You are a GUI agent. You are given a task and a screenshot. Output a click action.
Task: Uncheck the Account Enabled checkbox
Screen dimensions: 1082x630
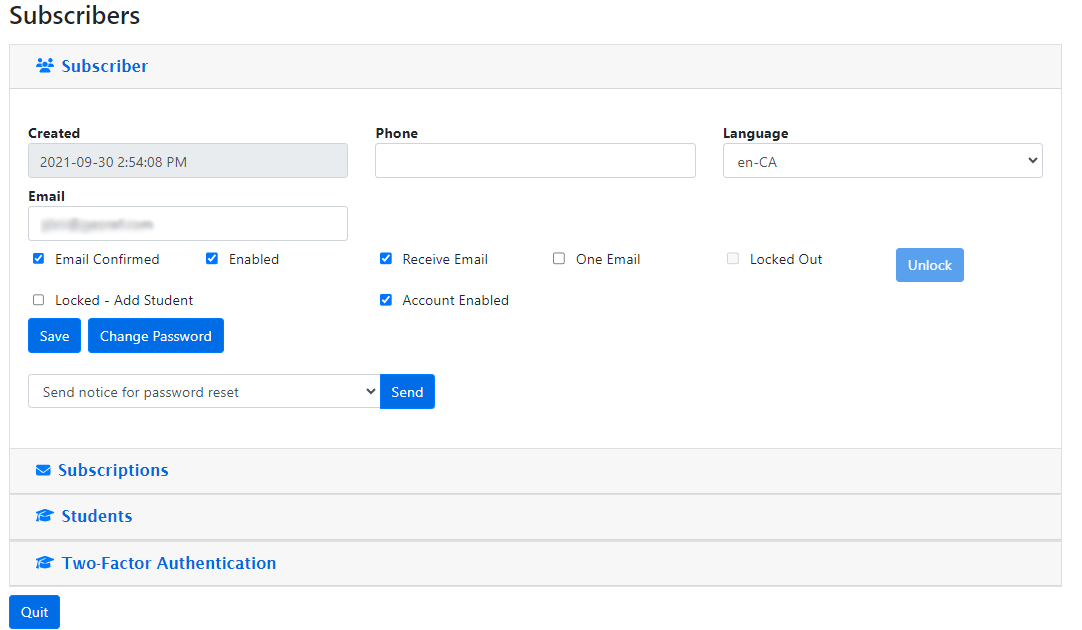386,300
